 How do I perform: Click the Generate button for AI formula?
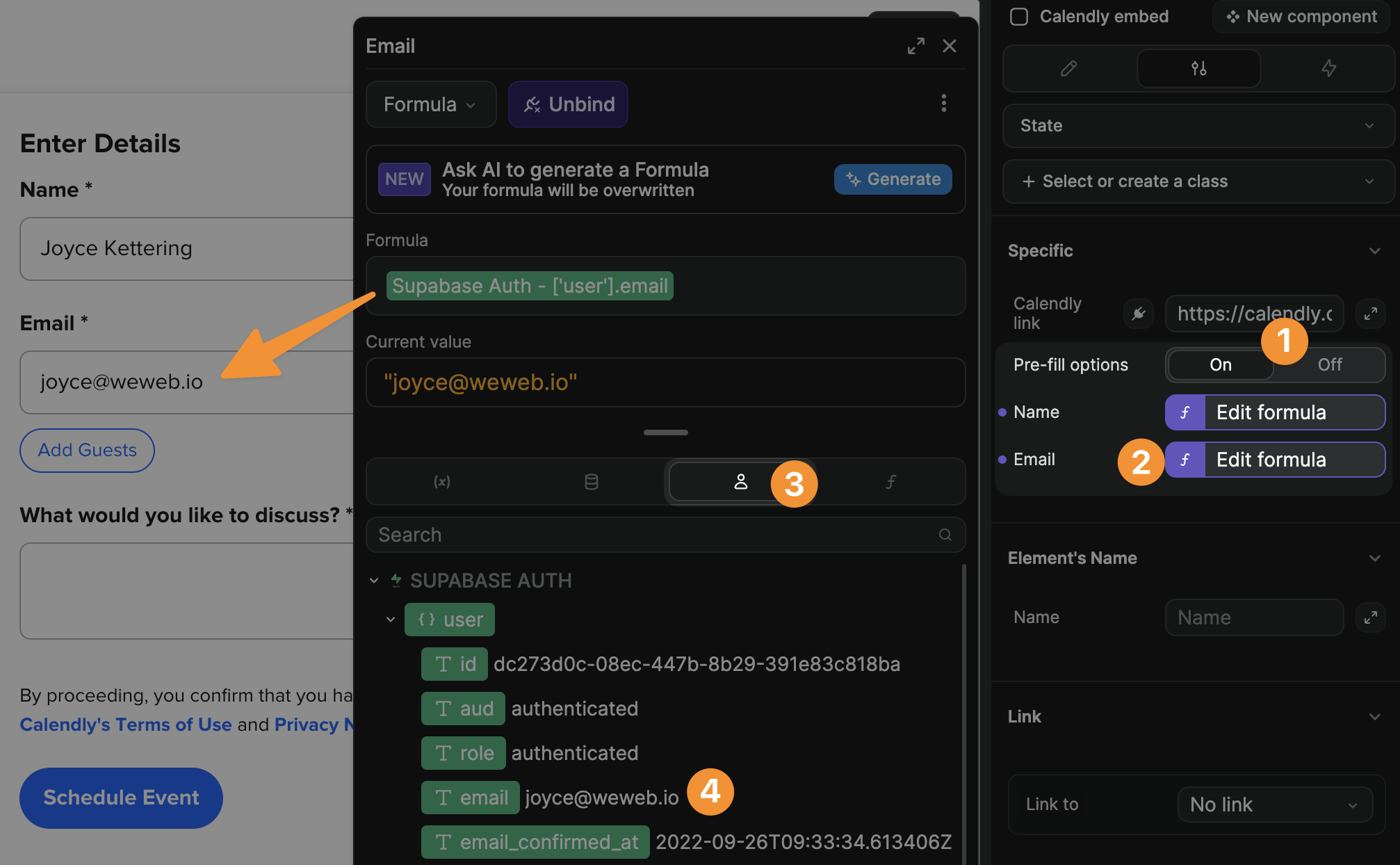click(x=893, y=179)
